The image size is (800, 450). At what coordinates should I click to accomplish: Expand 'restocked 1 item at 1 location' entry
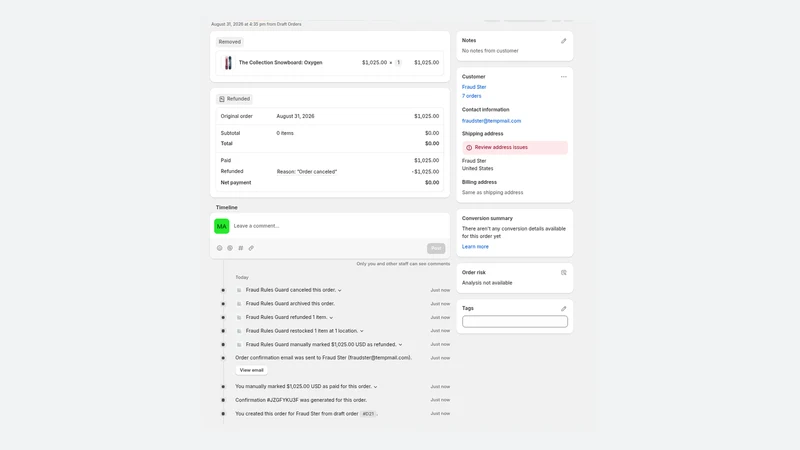[x=362, y=331]
